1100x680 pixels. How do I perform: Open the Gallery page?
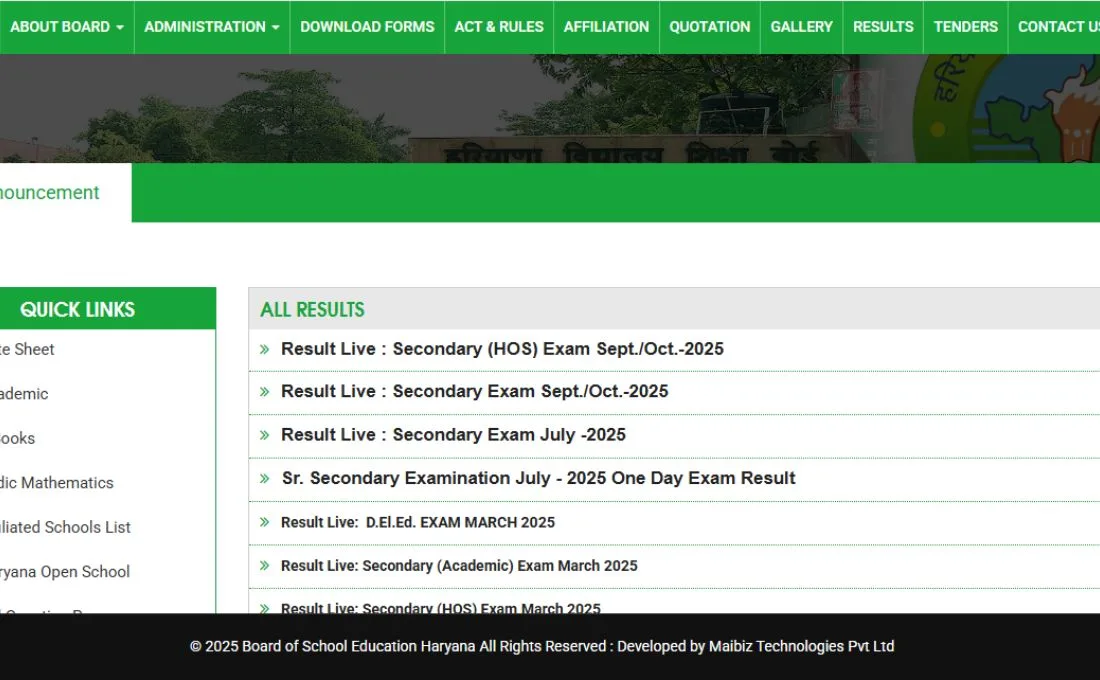pyautogui.click(x=801, y=27)
